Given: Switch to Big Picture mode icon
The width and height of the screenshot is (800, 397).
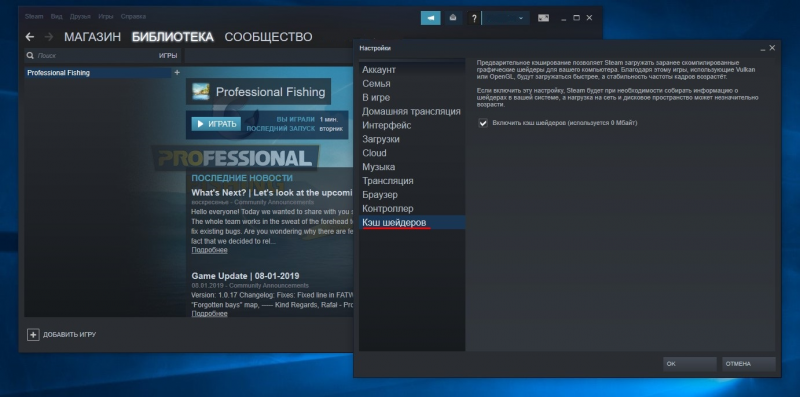Looking at the screenshot, I should [543, 18].
